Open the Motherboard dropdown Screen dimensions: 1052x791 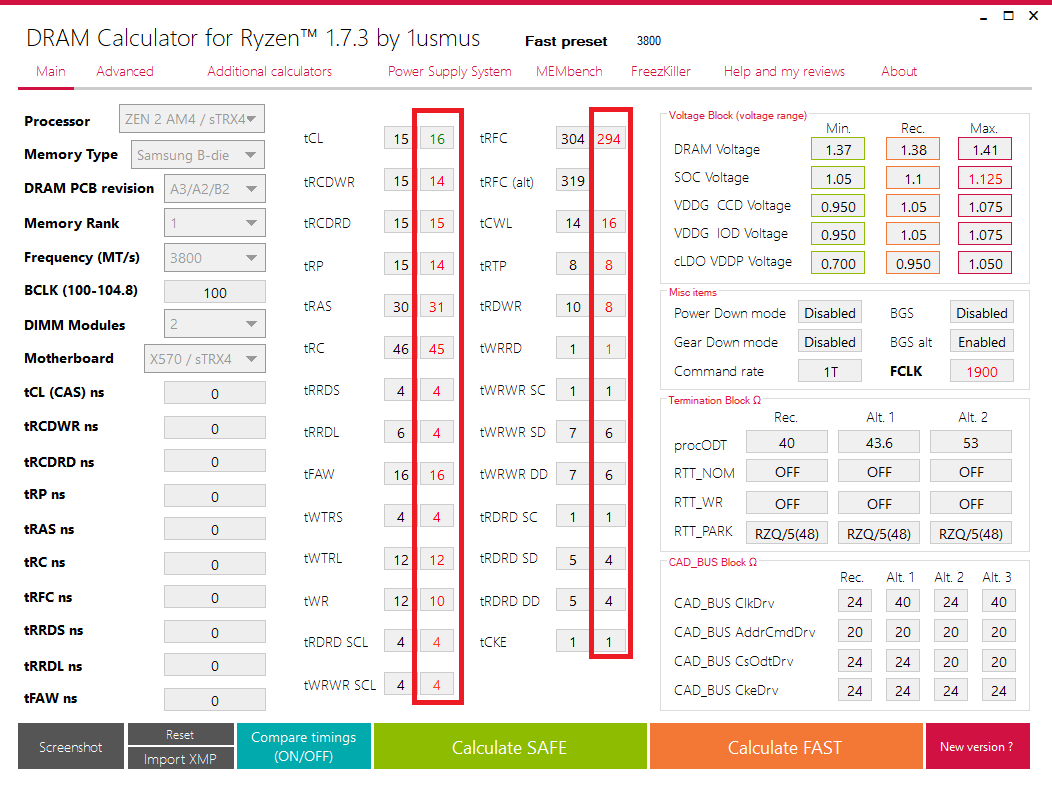(x=205, y=359)
